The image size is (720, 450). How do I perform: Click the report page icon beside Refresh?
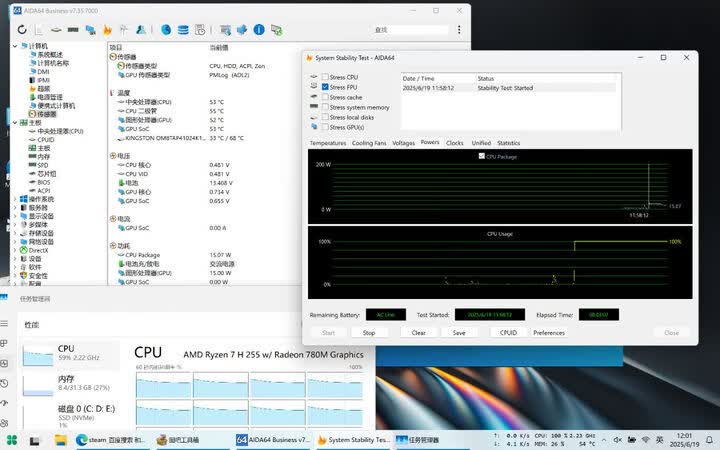point(39,30)
